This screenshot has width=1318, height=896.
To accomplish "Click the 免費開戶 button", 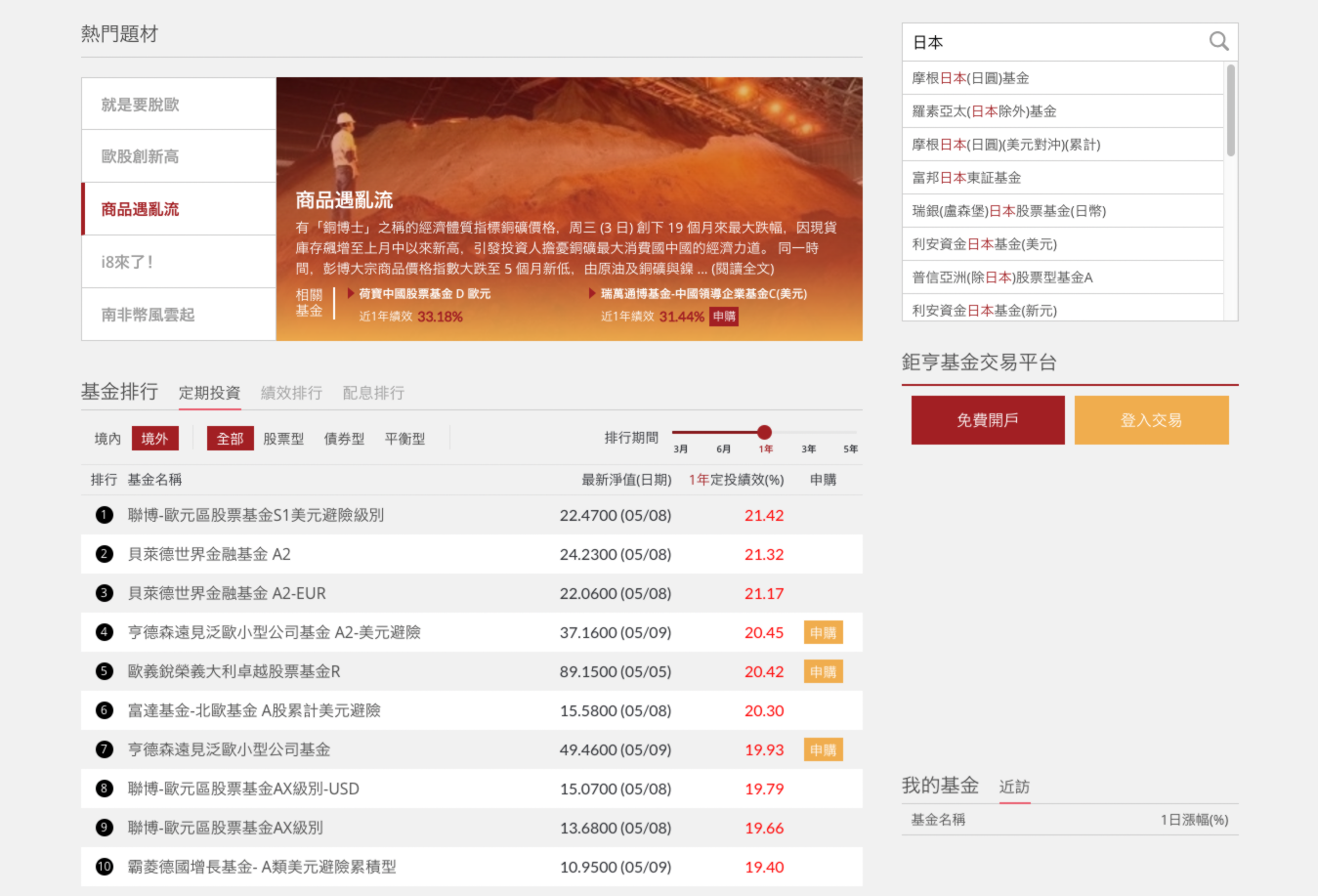I will (x=988, y=420).
